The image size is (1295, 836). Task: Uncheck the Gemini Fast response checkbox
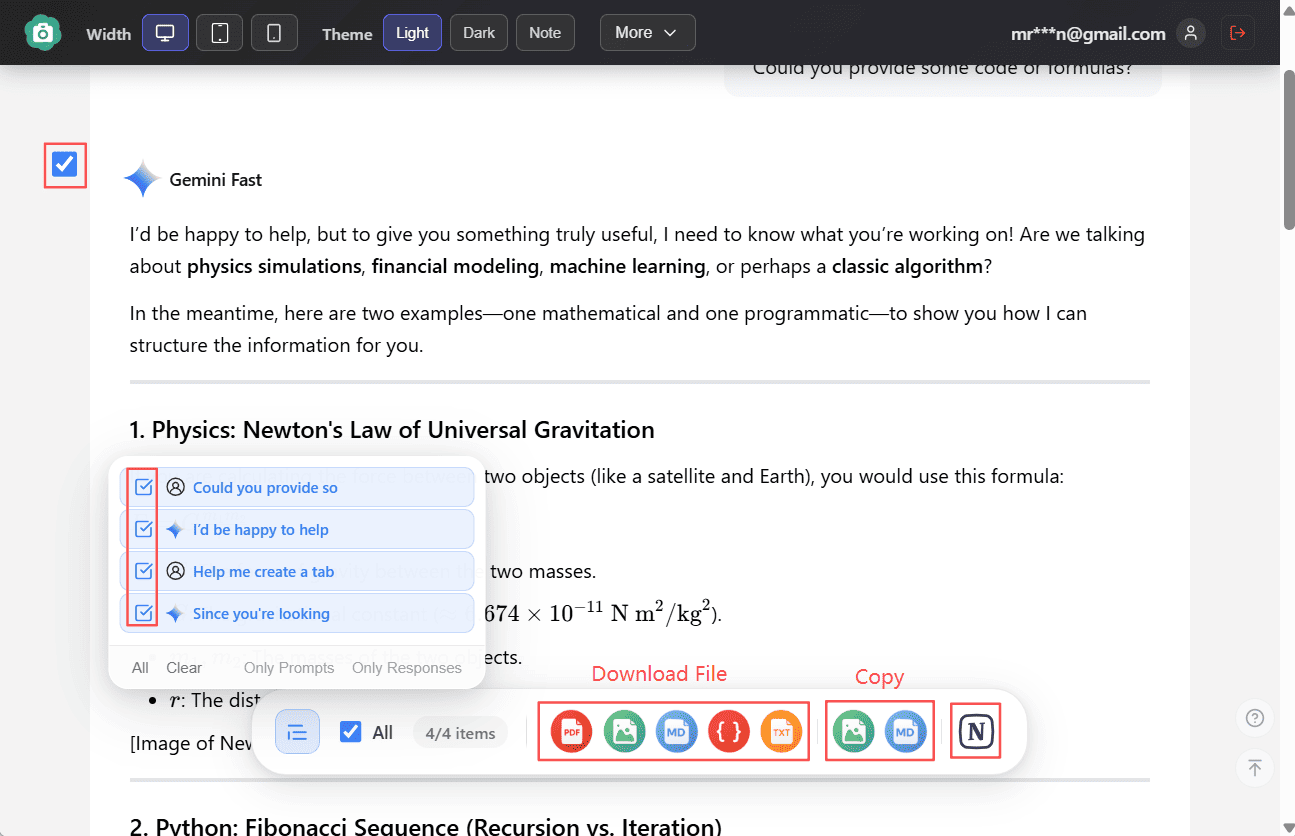point(65,165)
